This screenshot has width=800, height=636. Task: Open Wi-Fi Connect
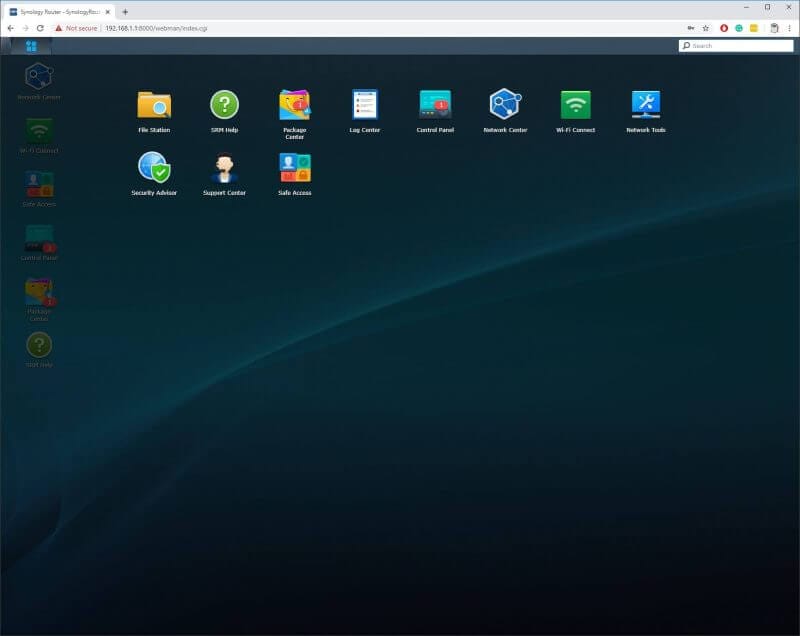coord(576,101)
